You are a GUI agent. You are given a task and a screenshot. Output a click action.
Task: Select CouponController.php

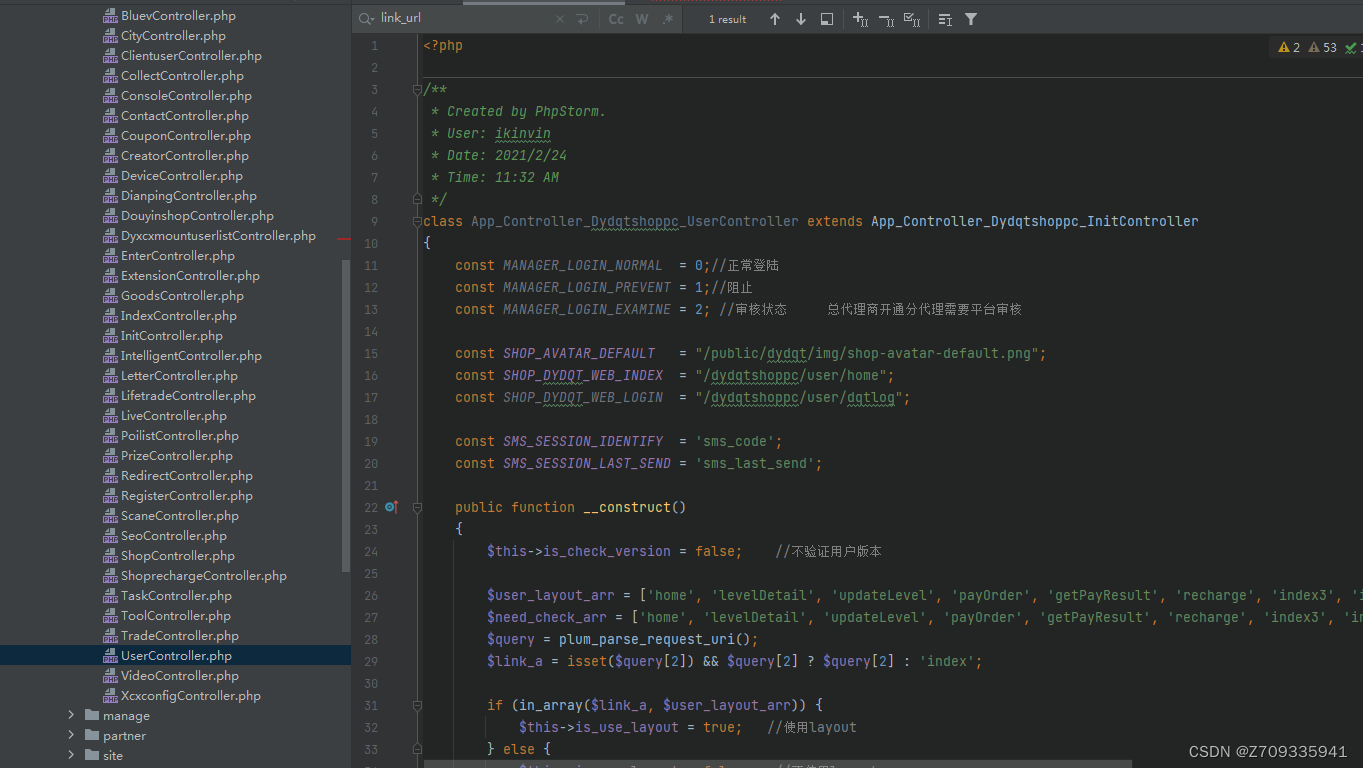coord(175,136)
